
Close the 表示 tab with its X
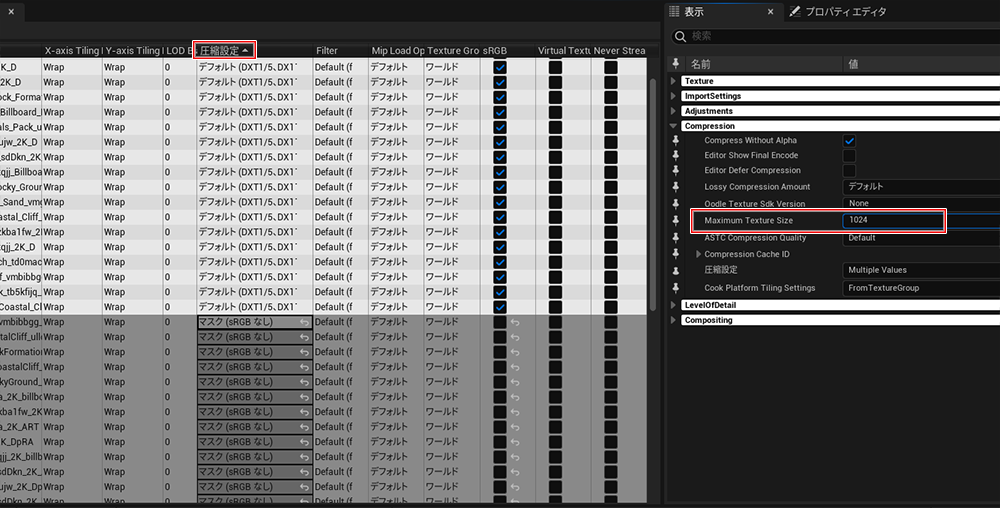click(770, 12)
